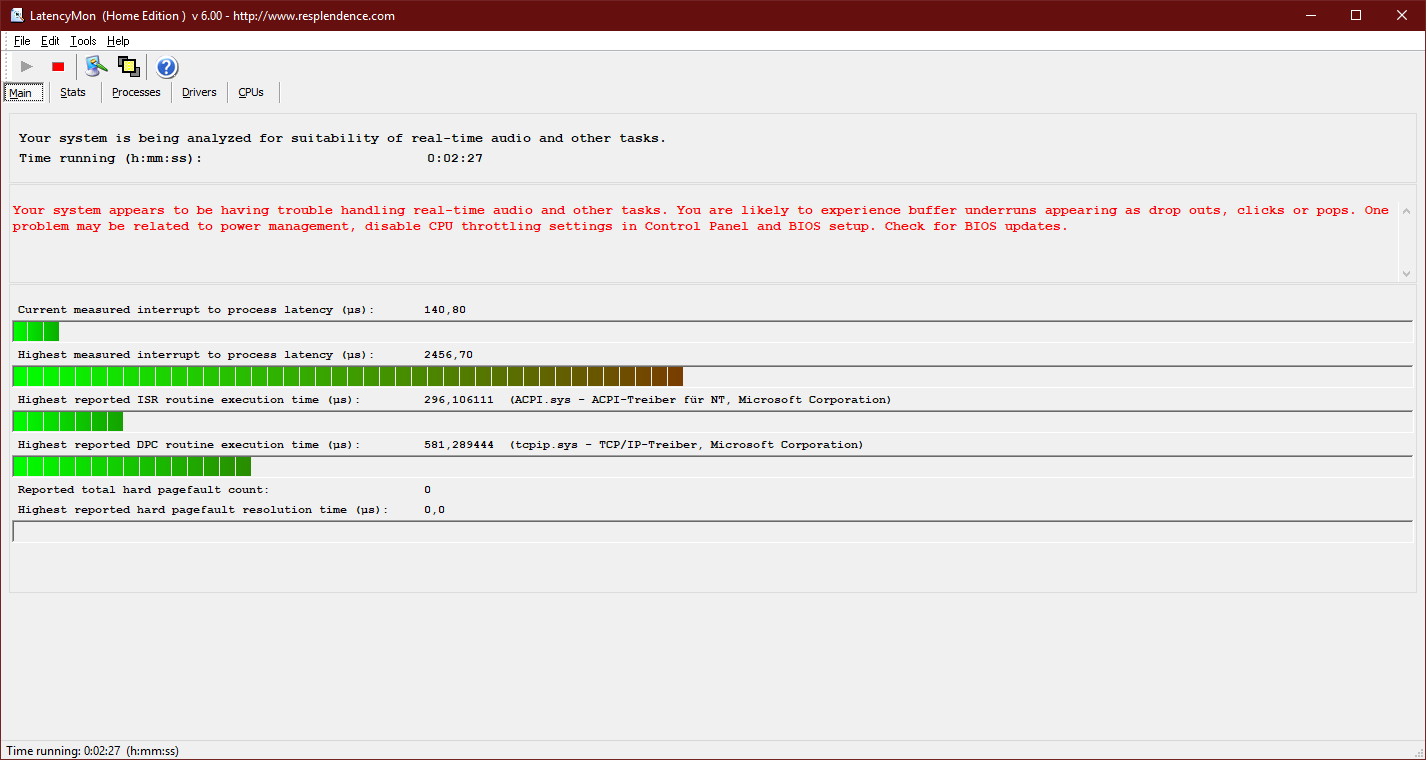Switch to the Drivers tab
Image resolution: width=1426 pixels, height=760 pixels.
click(x=199, y=92)
